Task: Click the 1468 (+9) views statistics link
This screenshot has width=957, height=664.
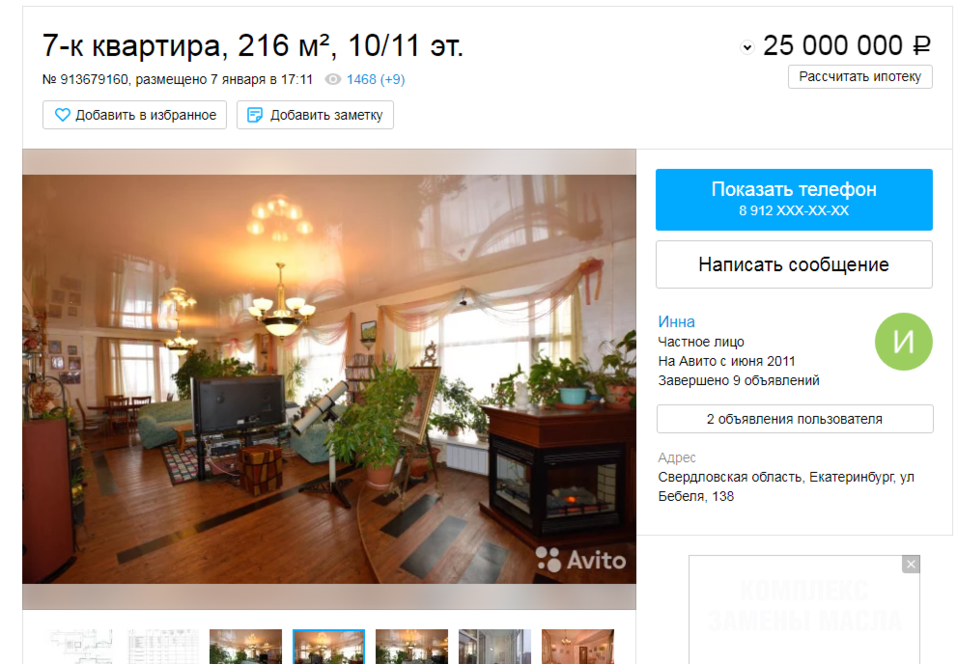Action: (x=375, y=79)
